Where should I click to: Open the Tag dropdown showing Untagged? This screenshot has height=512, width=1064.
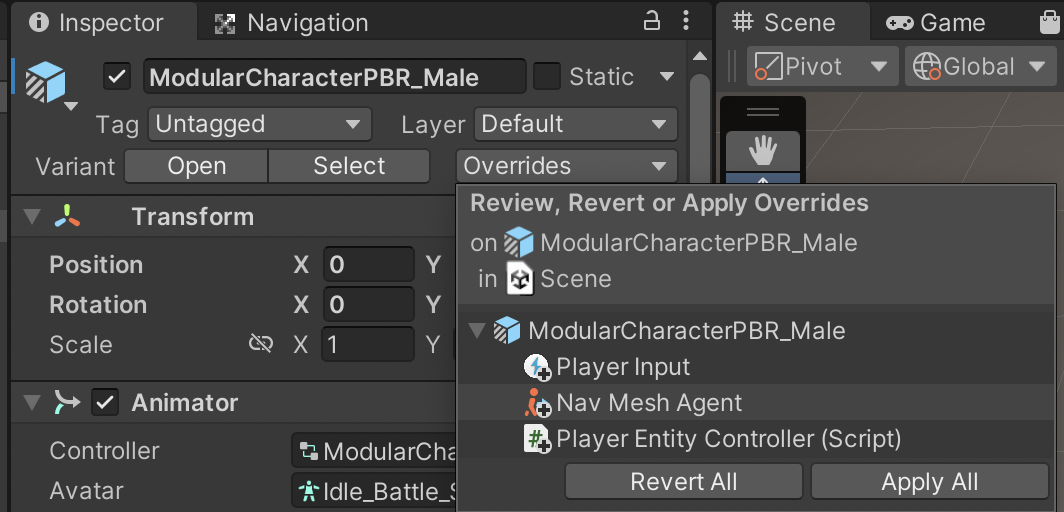pyautogui.click(x=260, y=125)
